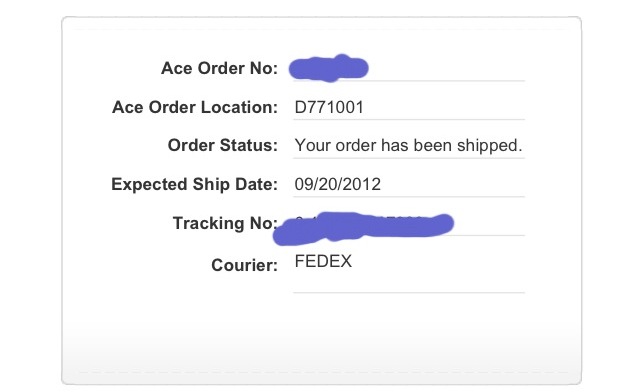This screenshot has width=638, height=392.
Task: Click the "Tracking No:" label
Action: pos(225,223)
